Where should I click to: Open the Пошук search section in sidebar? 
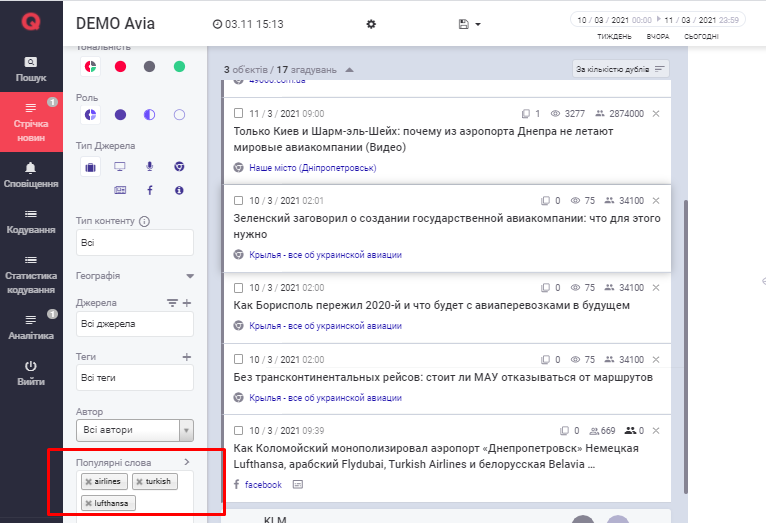pos(31,69)
